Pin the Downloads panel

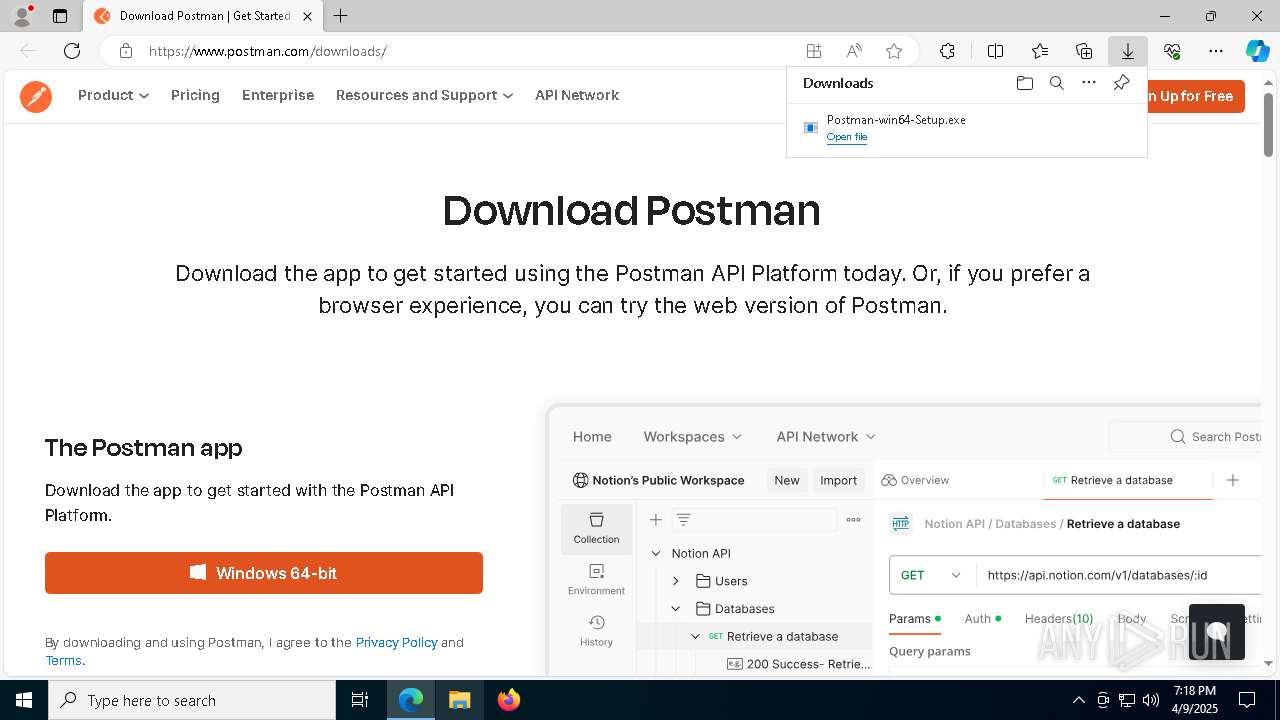pyautogui.click(x=1121, y=83)
